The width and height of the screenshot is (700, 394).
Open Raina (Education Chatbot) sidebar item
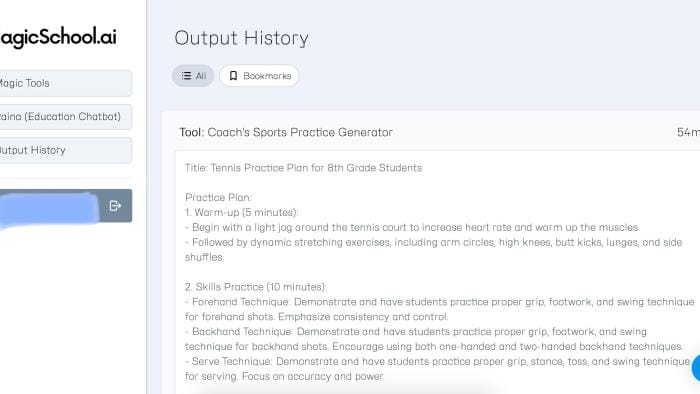coord(66,116)
